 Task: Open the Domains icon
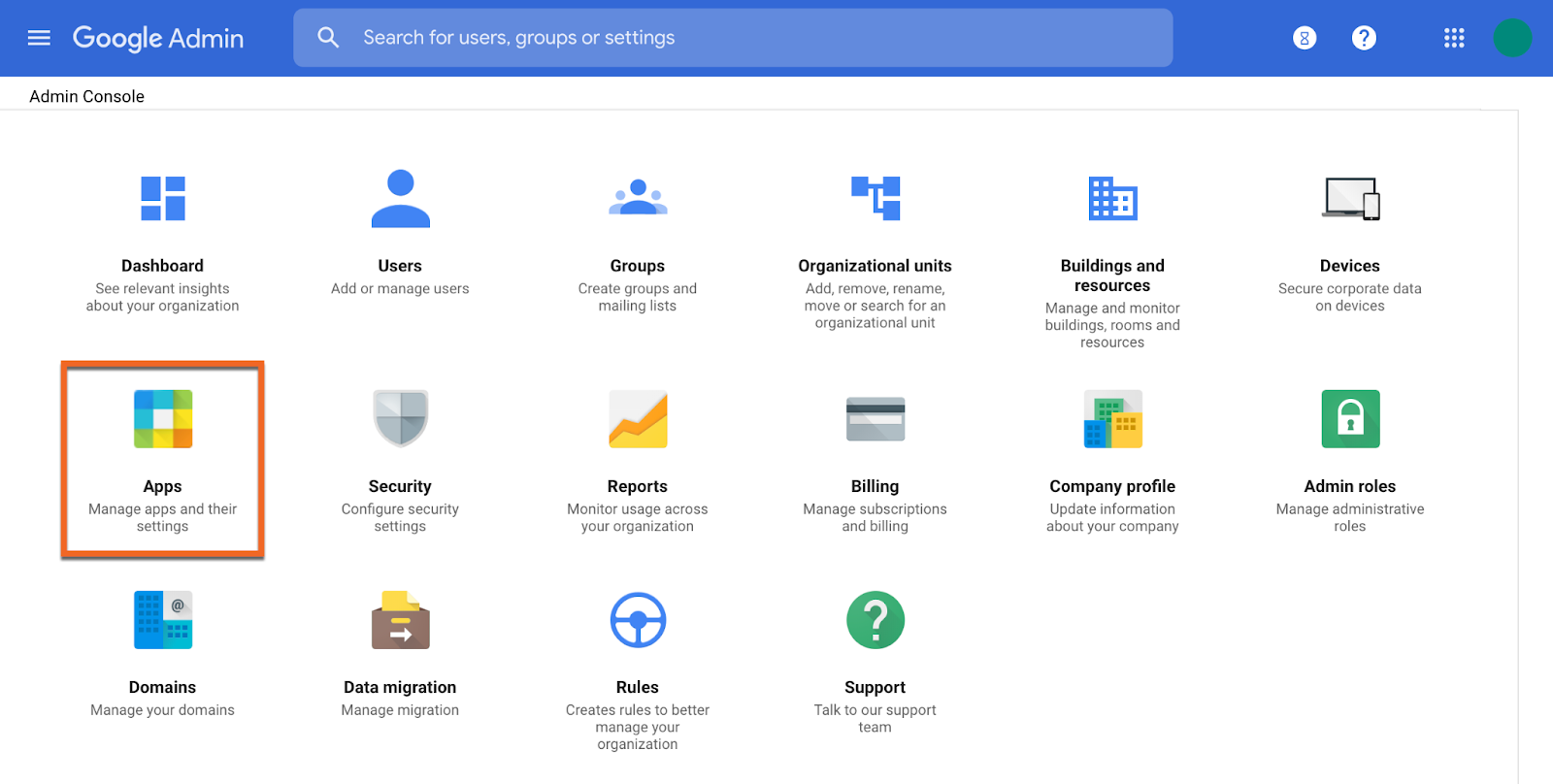click(x=163, y=620)
